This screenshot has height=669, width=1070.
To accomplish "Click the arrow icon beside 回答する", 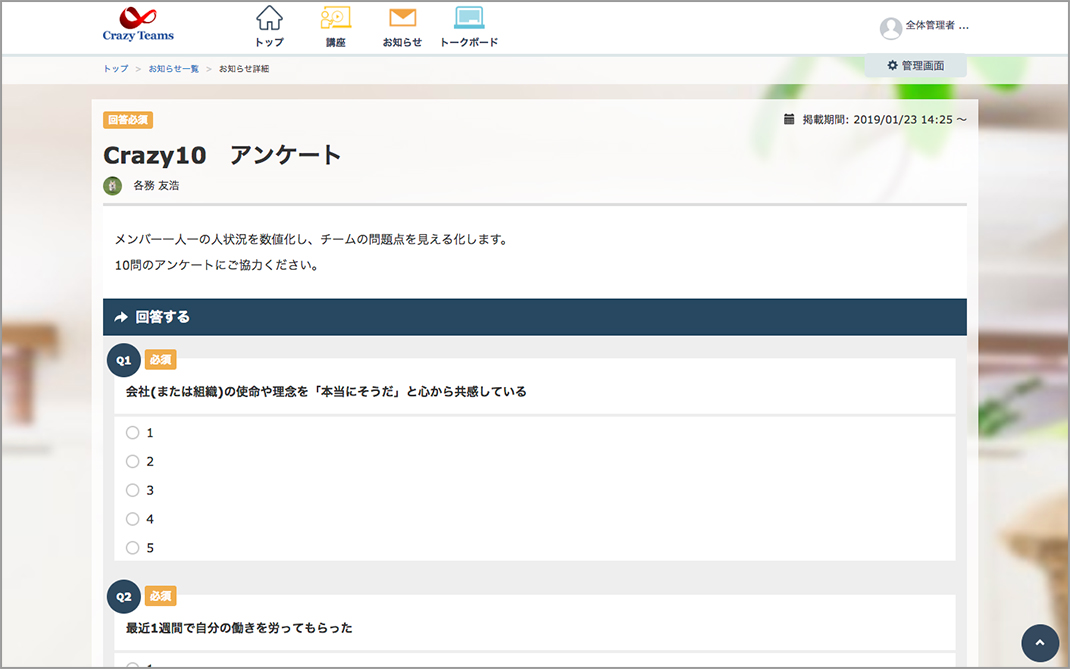I will 121,317.
